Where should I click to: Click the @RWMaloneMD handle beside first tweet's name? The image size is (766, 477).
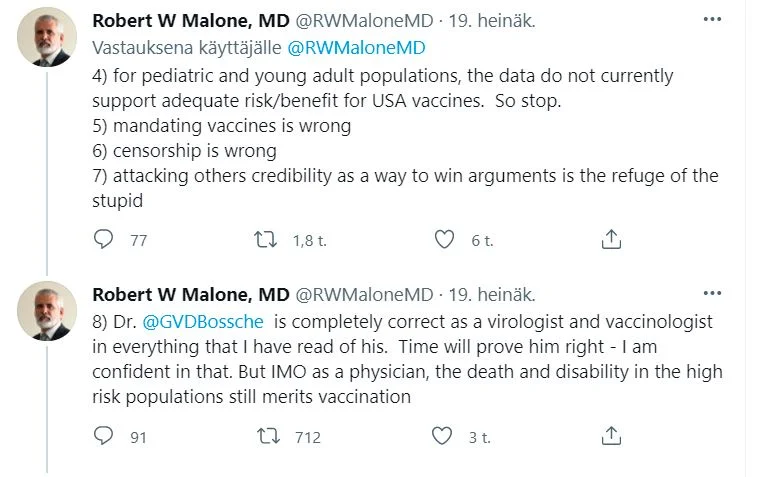tap(364, 20)
